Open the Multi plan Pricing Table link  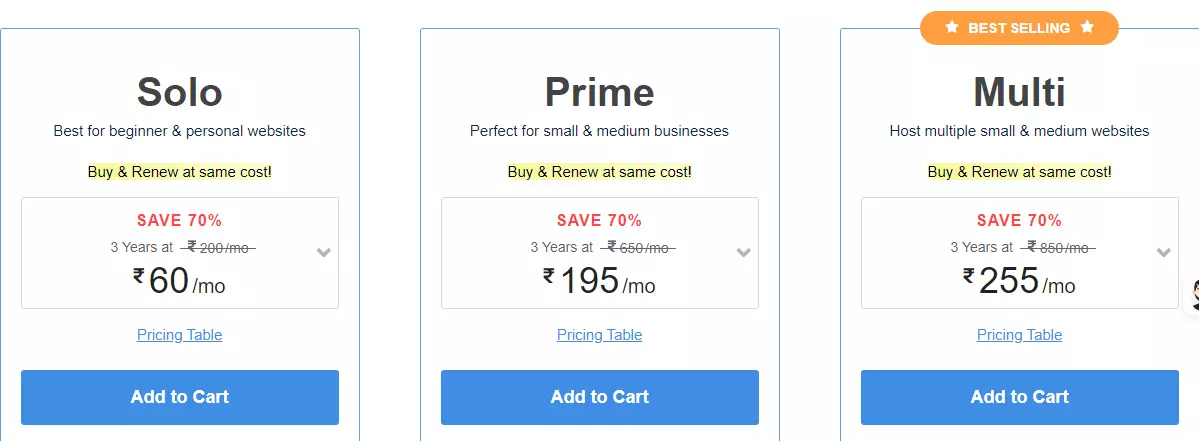[1019, 335]
